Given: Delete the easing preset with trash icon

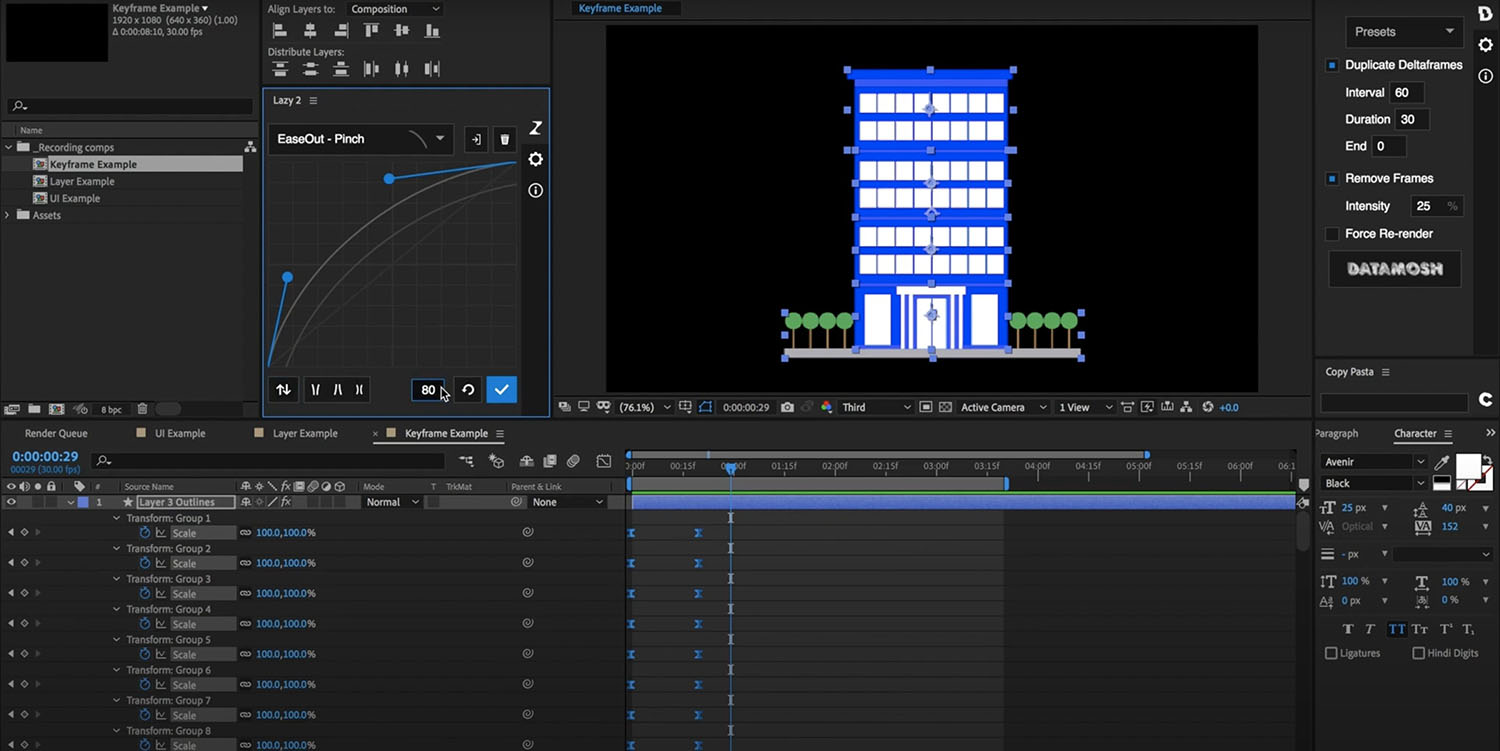Looking at the screenshot, I should tap(505, 140).
